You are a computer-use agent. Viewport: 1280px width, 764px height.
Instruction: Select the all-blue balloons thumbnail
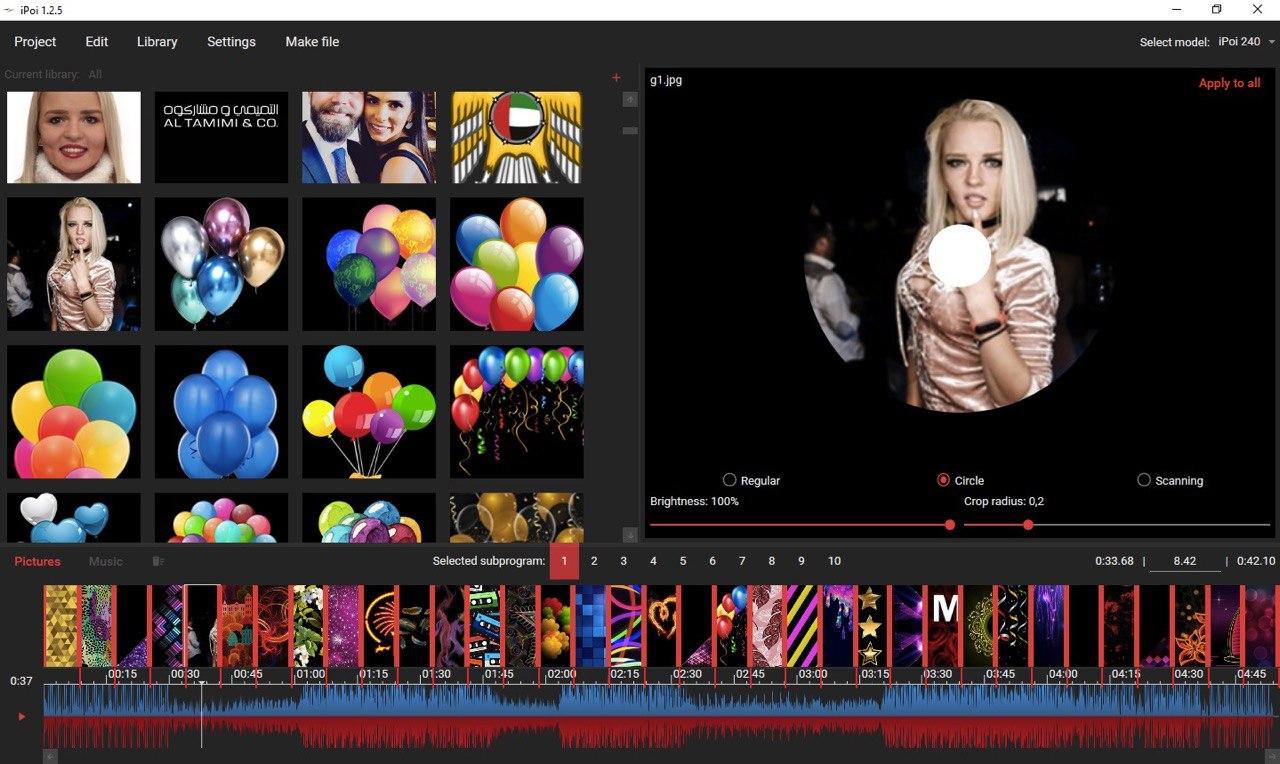tap(221, 412)
